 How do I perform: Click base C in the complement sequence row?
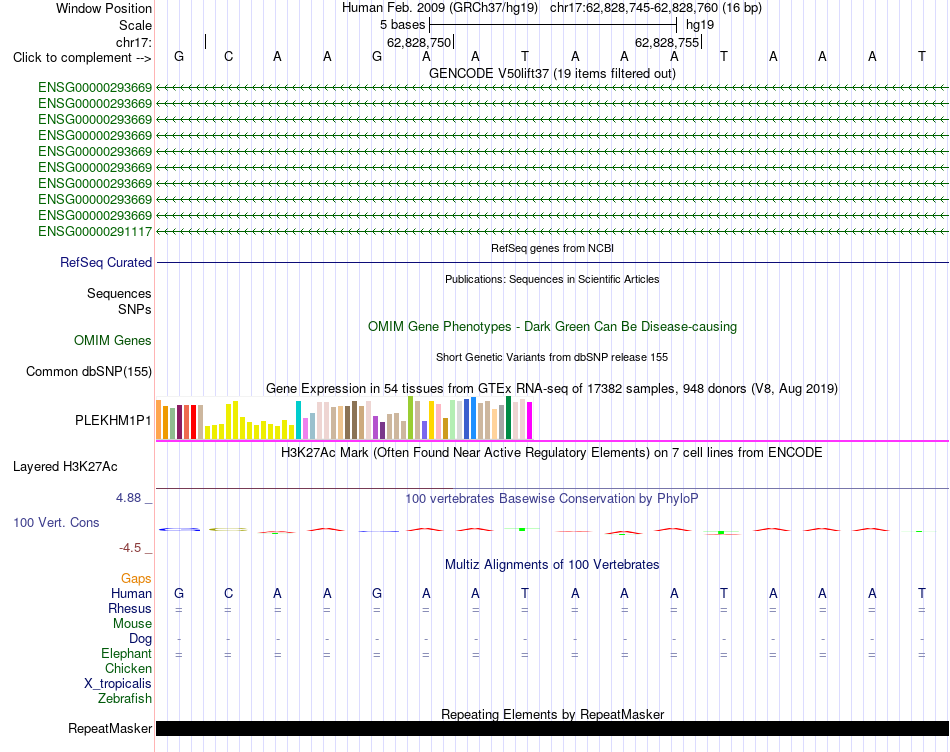[228, 56]
